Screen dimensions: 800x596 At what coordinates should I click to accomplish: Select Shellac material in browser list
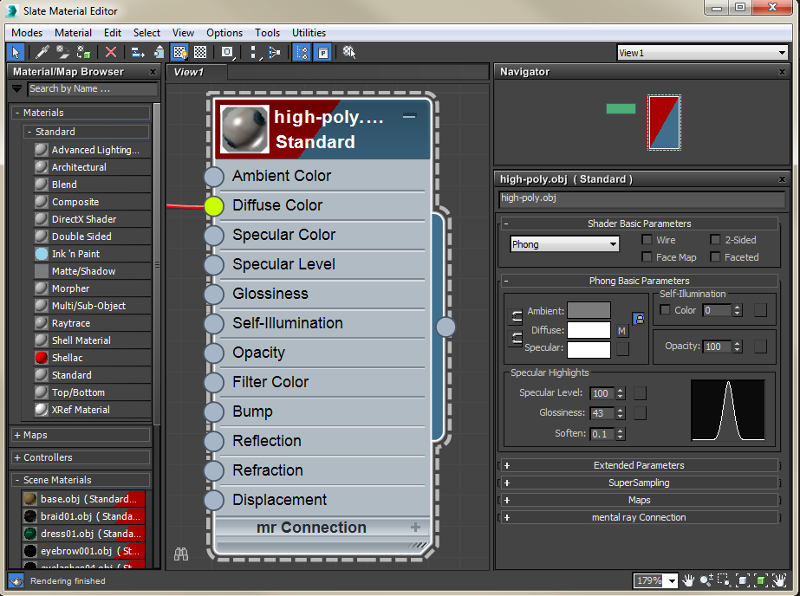click(x=92, y=358)
